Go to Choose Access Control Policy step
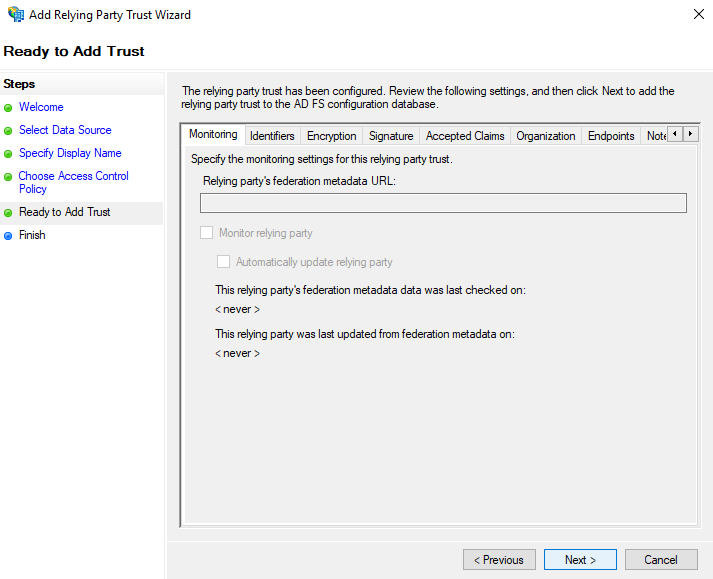The image size is (713, 579). click(x=74, y=182)
